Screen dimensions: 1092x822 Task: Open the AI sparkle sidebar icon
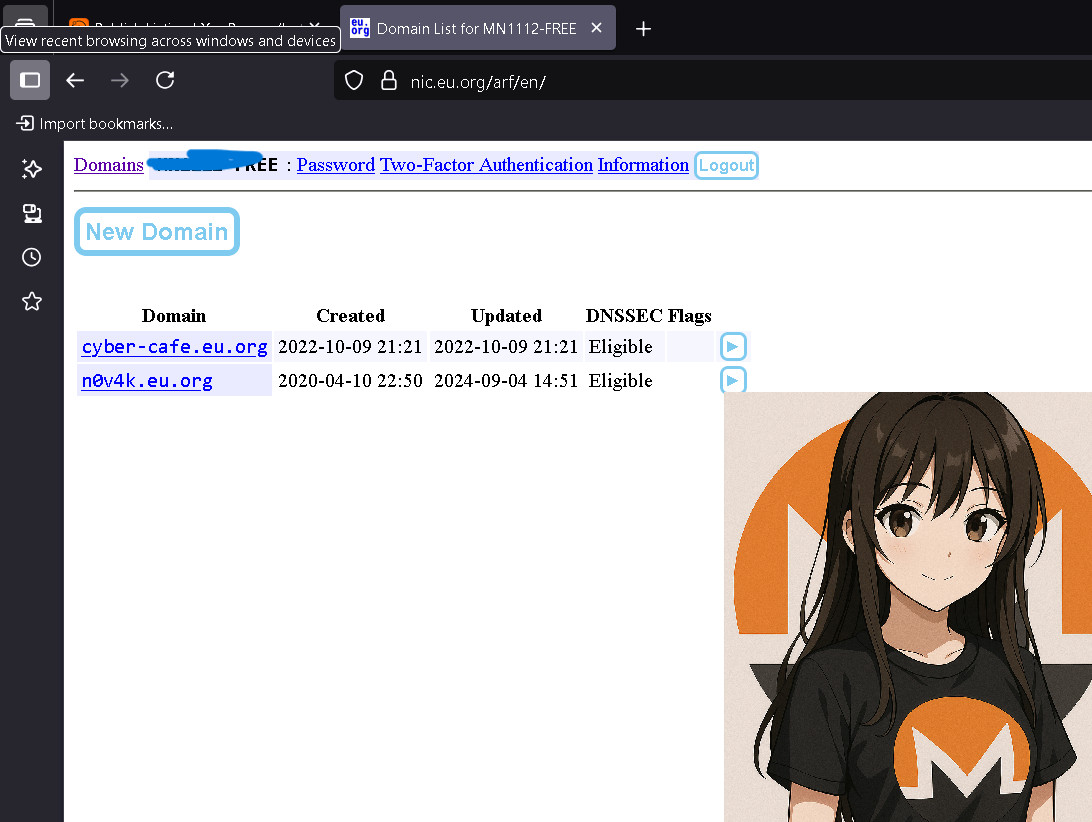[31, 169]
